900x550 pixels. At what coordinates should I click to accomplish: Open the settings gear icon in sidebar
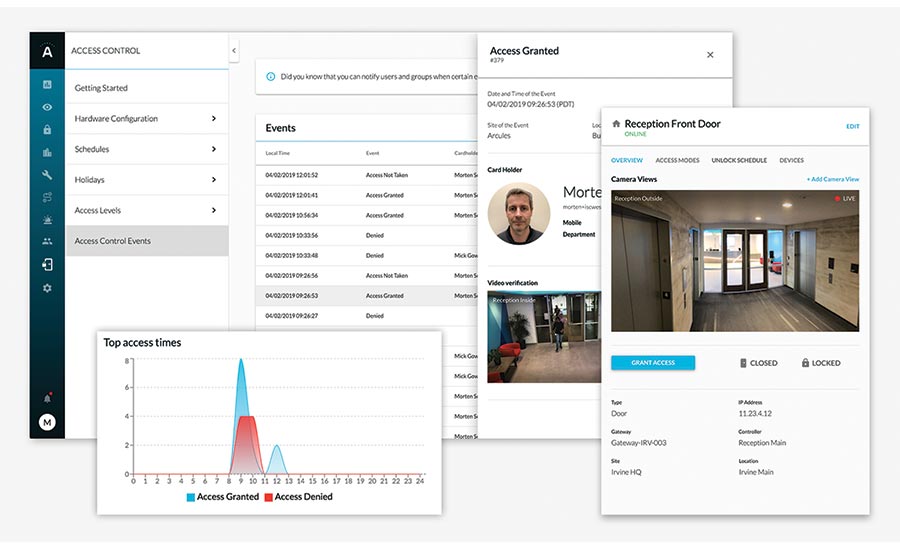coord(47,288)
